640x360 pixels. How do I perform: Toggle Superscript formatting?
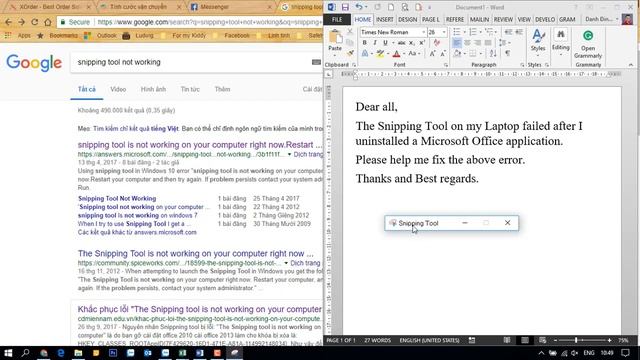point(422,42)
